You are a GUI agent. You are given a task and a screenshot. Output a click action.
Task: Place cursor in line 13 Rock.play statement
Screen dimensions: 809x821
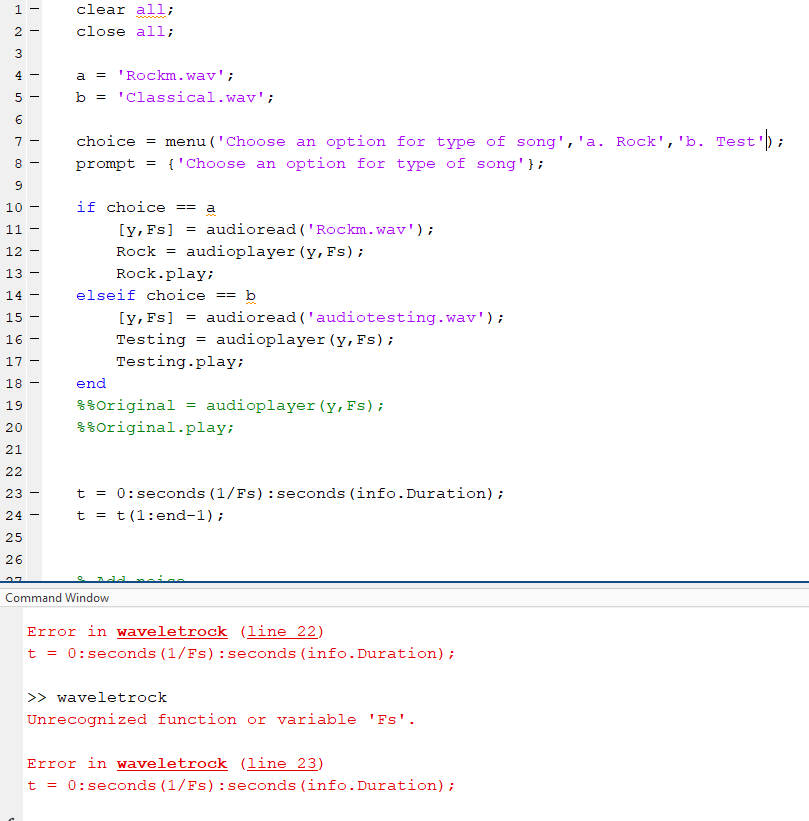[x=165, y=273]
